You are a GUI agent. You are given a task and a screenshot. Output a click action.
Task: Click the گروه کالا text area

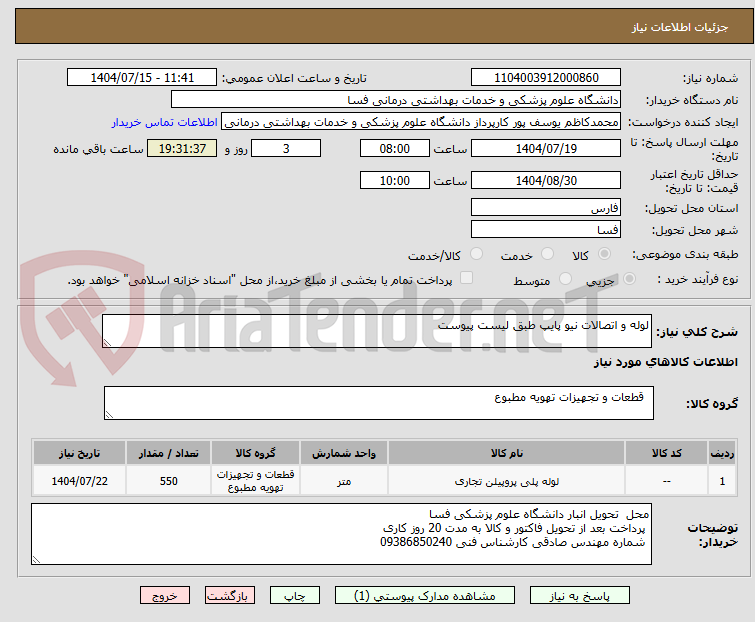pos(379,403)
